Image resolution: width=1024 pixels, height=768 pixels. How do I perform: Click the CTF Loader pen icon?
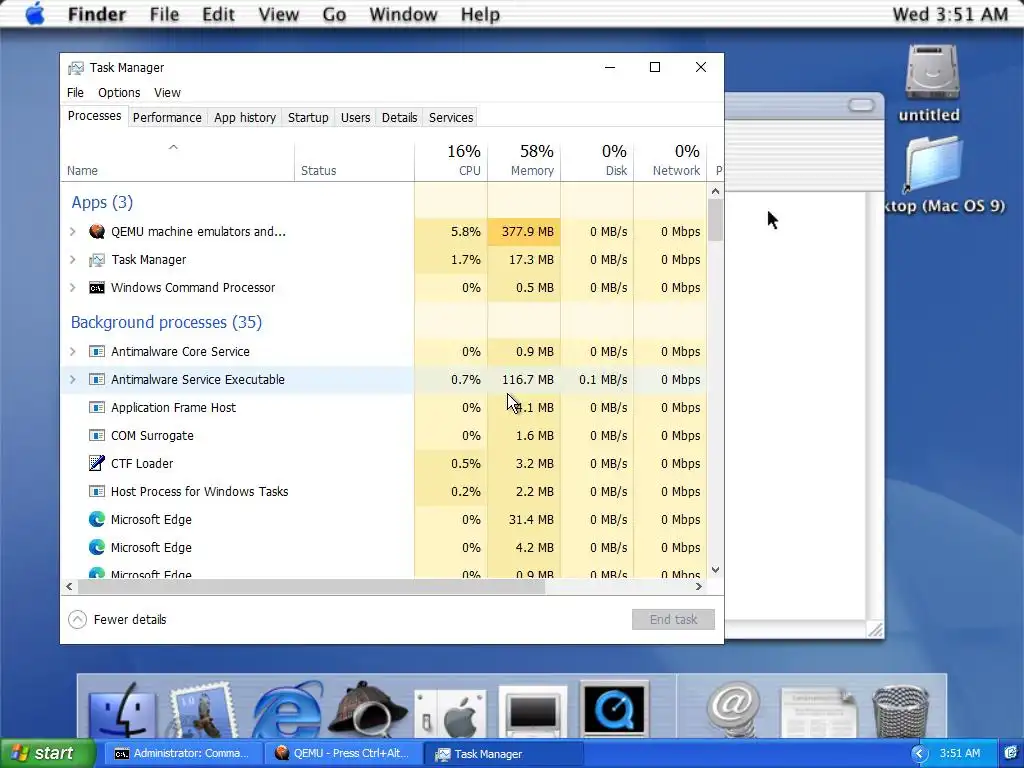click(x=97, y=463)
